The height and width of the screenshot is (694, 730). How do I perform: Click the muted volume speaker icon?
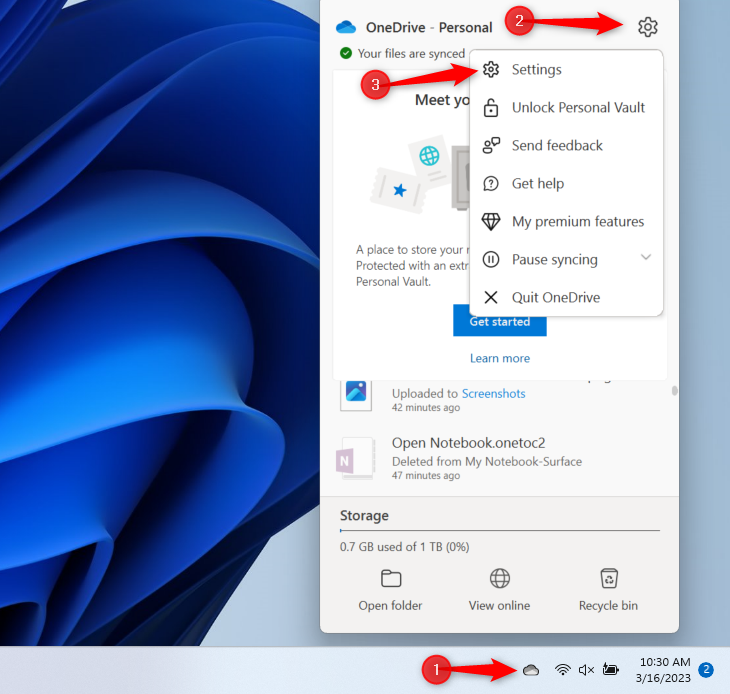[586, 669]
